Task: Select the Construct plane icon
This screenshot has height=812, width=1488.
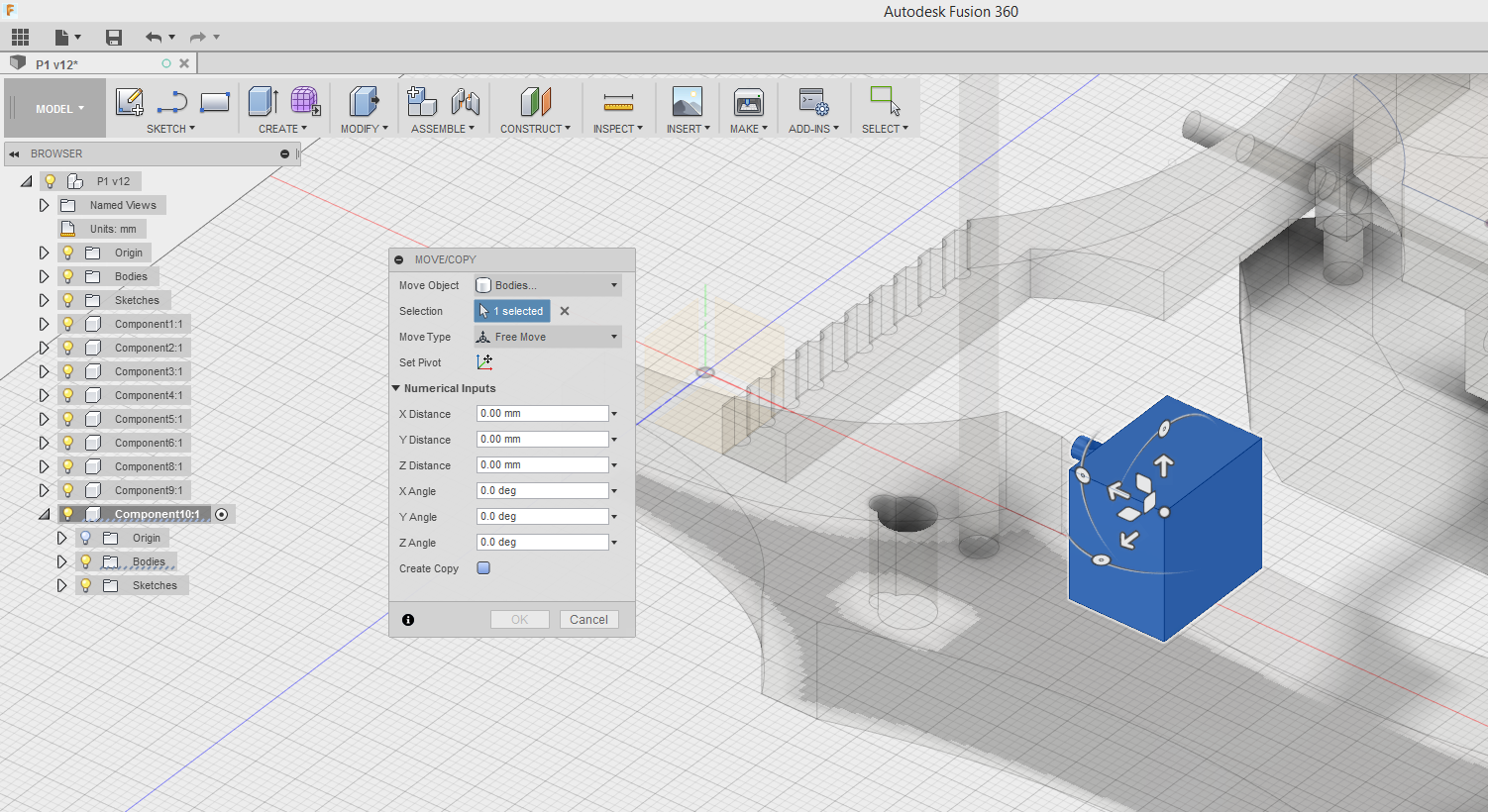Action: pyautogui.click(x=535, y=101)
